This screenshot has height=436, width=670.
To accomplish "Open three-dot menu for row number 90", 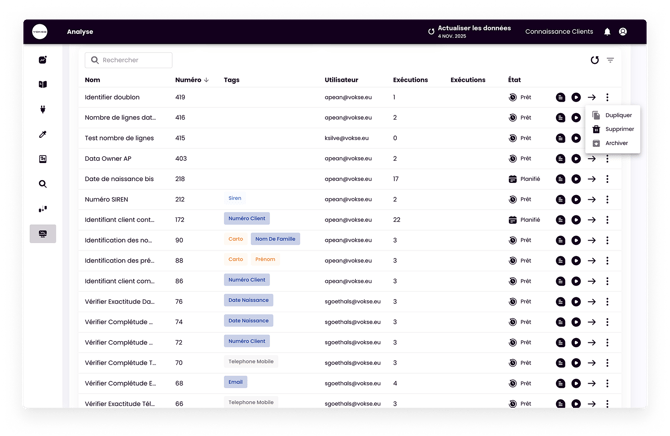I will tap(607, 240).
